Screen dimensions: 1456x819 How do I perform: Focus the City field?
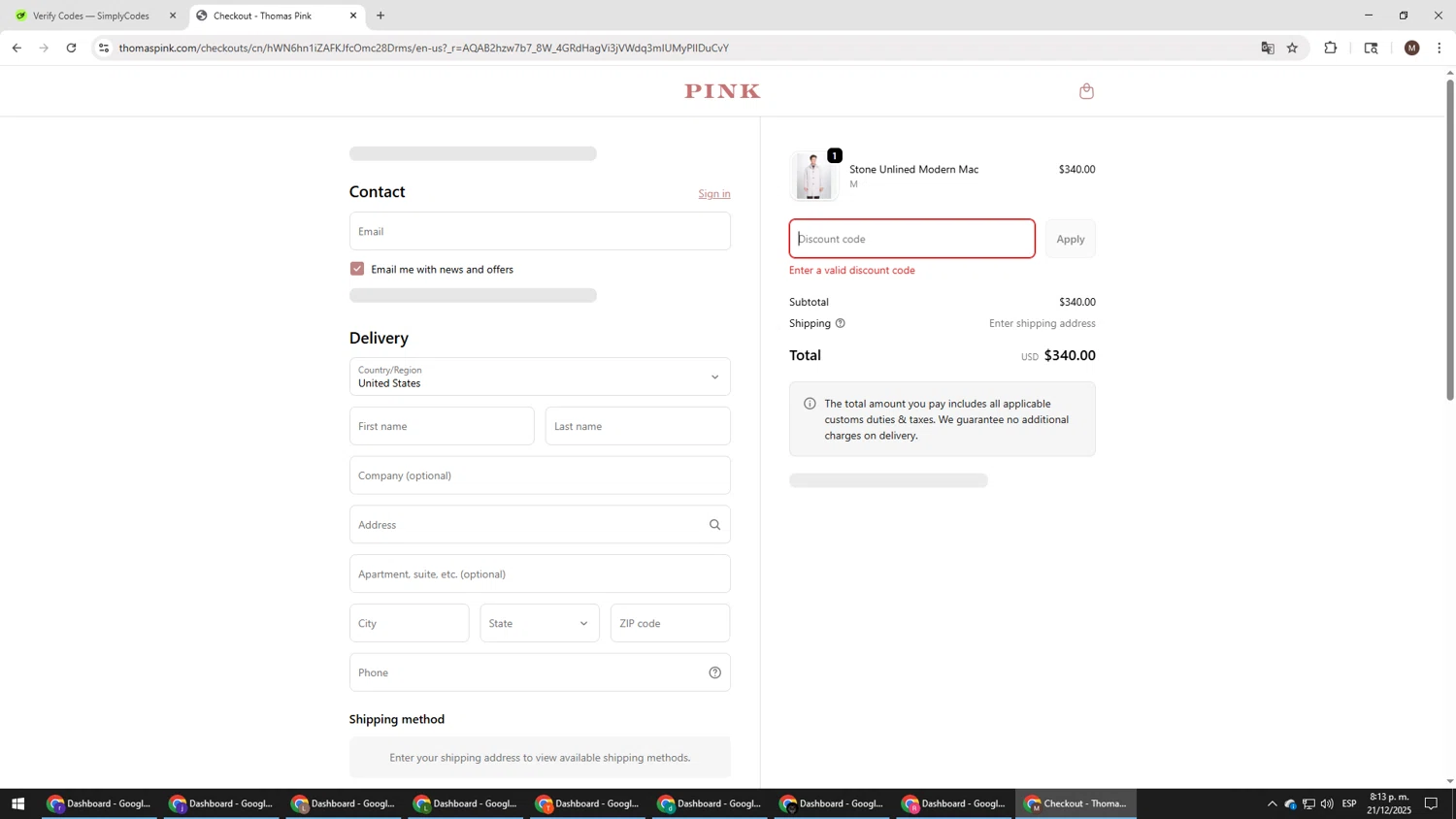pos(409,623)
